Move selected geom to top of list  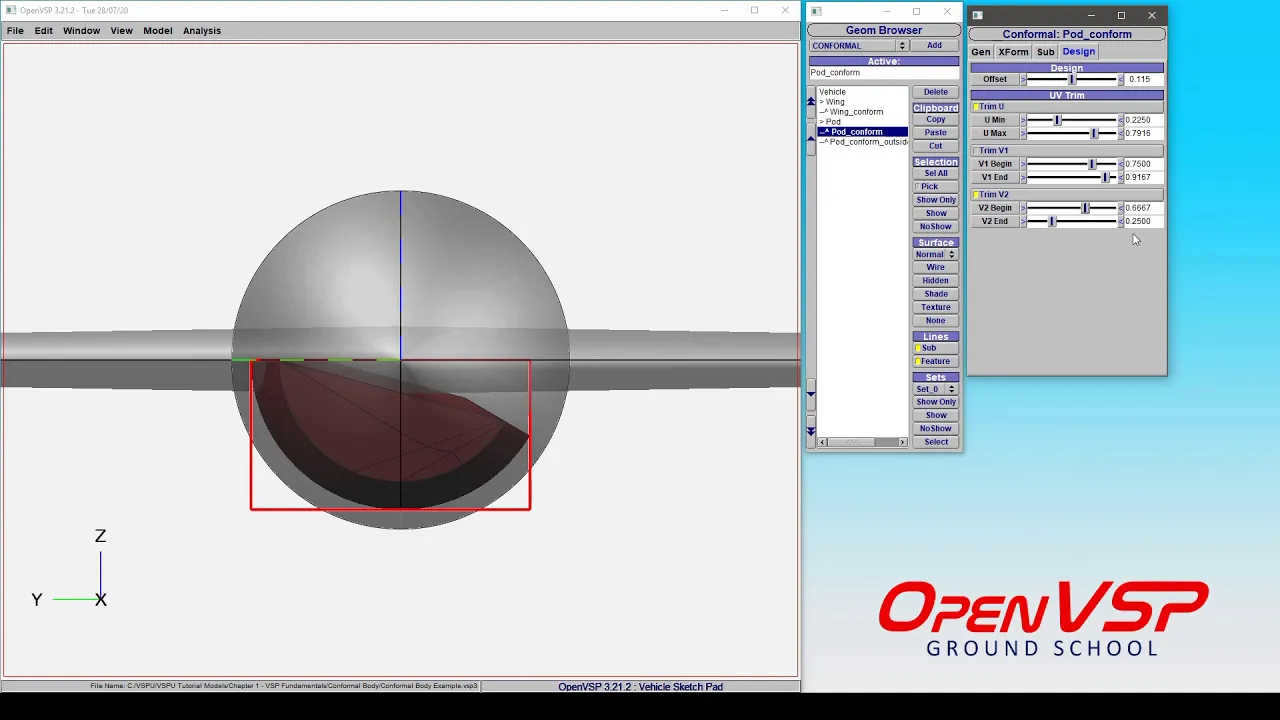click(811, 101)
